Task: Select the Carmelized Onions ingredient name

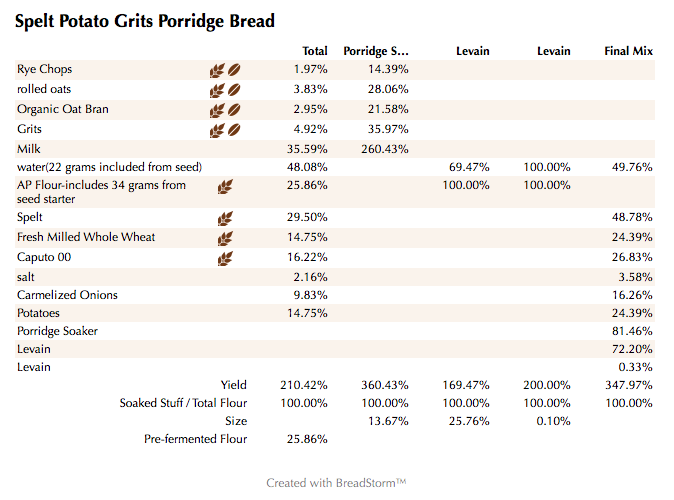Action: pyautogui.click(x=67, y=295)
